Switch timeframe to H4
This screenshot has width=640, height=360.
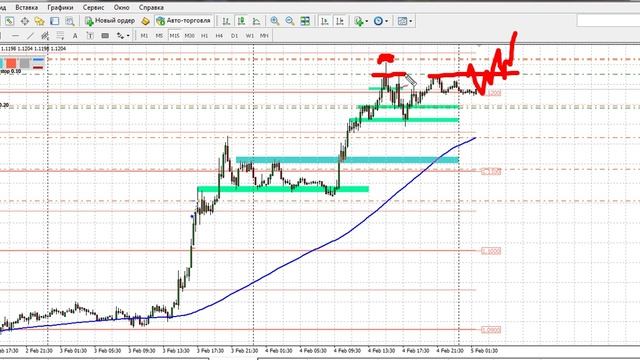click(219, 36)
